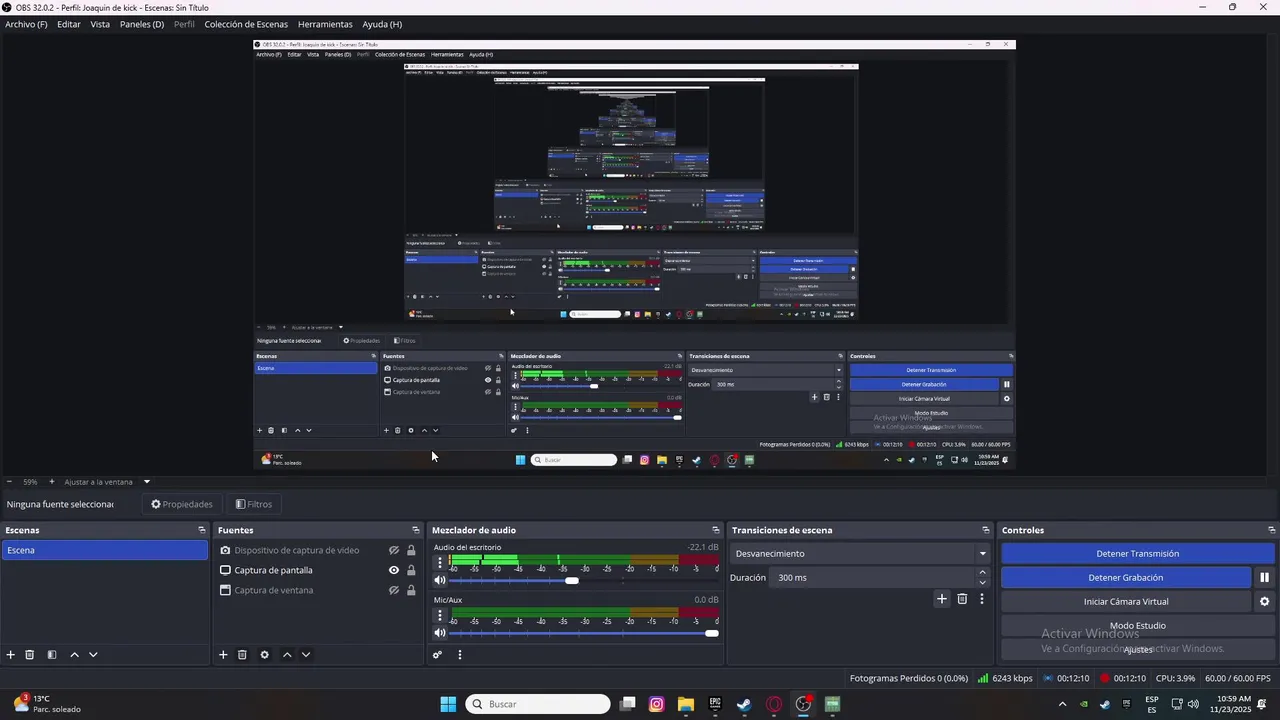Toggle lock on Captura de ventana

[x=411, y=590]
